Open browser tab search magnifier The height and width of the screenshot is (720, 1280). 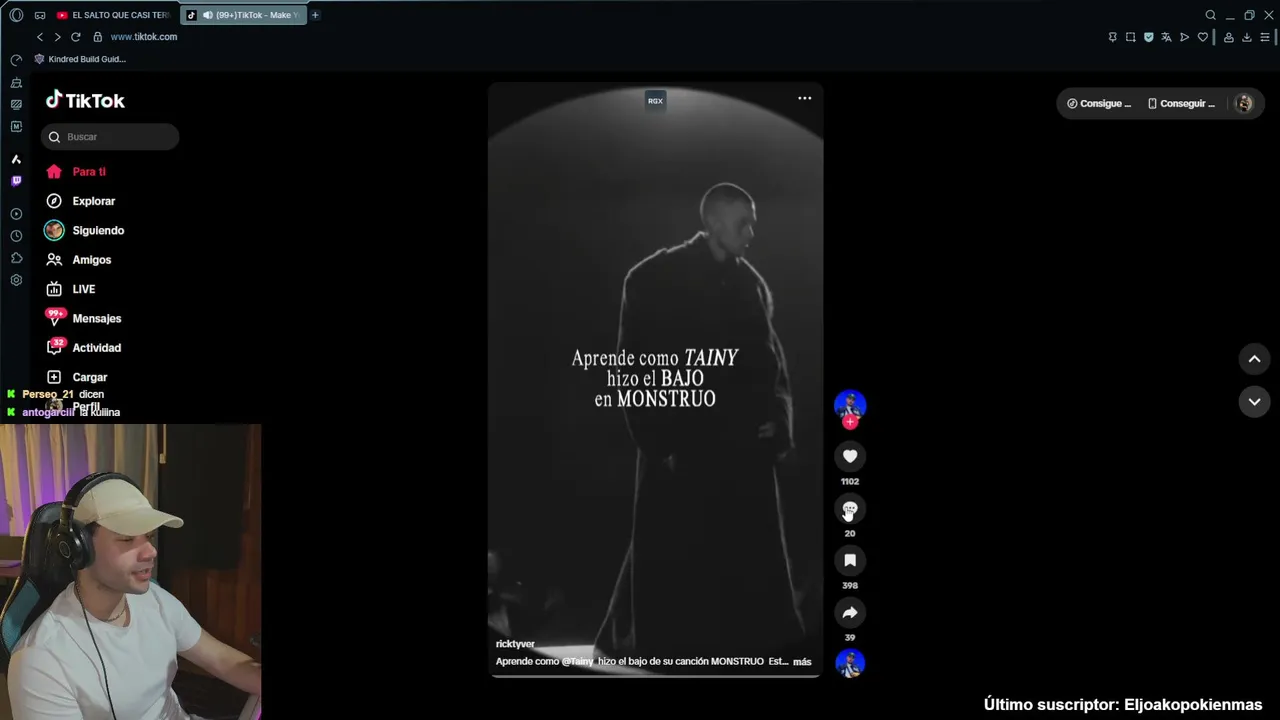pyautogui.click(x=1210, y=15)
